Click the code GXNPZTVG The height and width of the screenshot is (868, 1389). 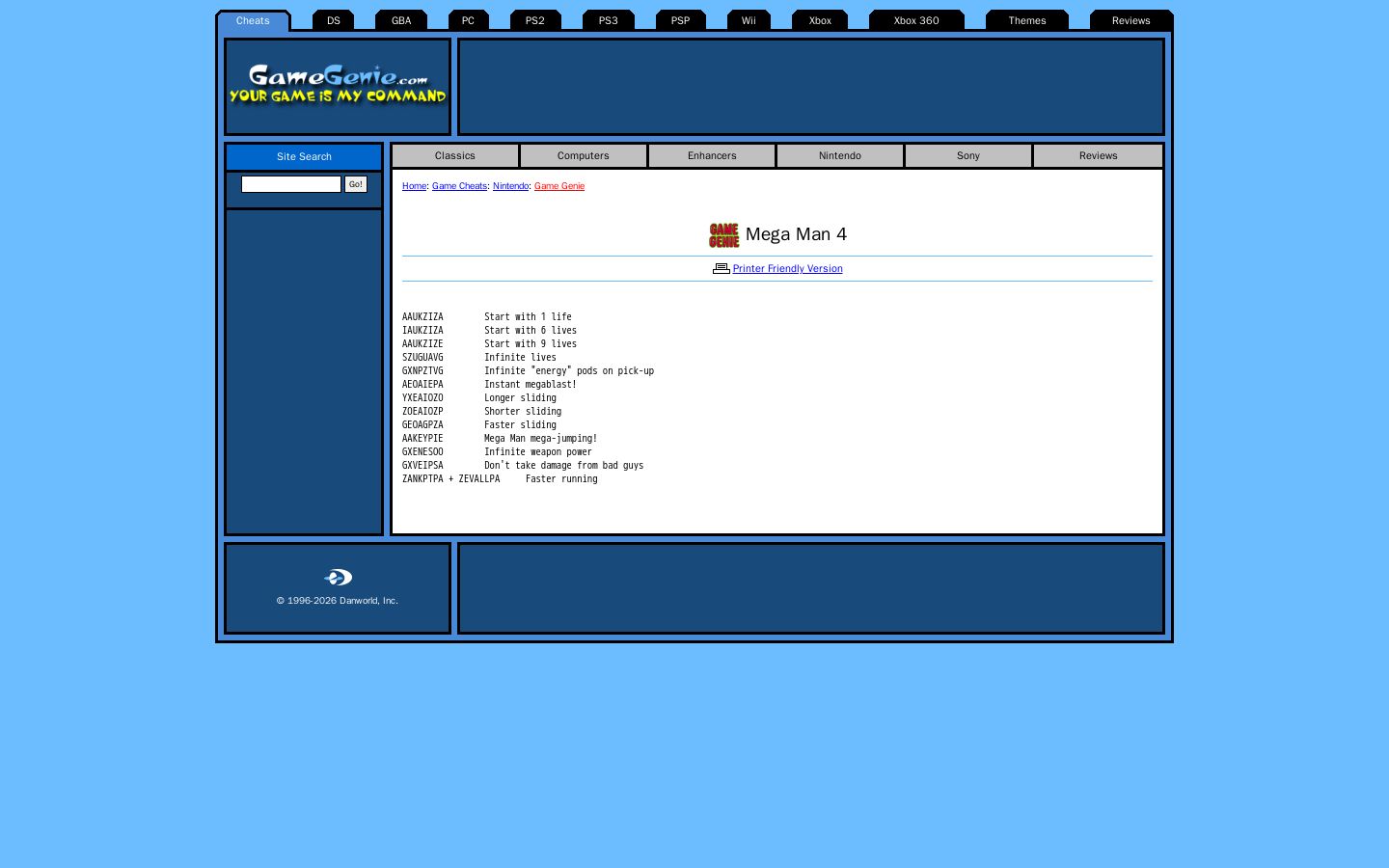pos(422,371)
